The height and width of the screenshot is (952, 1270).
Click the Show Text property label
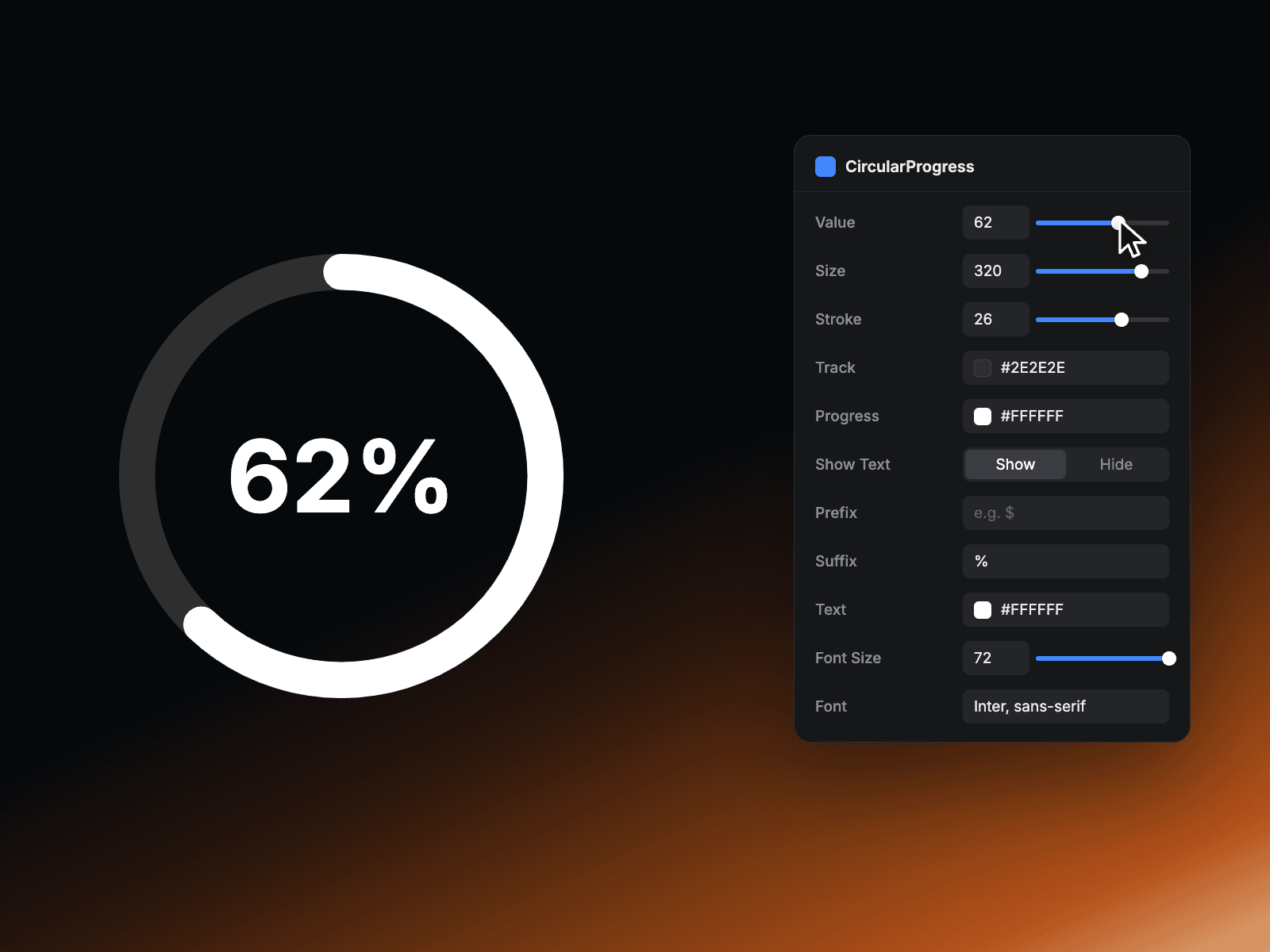pyautogui.click(x=852, y=465)
